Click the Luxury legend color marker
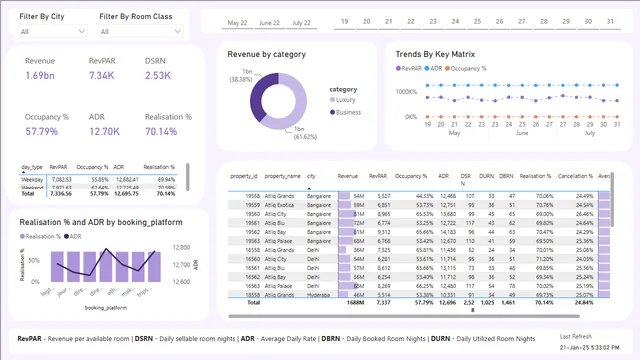640x360 pixels. 332,100
